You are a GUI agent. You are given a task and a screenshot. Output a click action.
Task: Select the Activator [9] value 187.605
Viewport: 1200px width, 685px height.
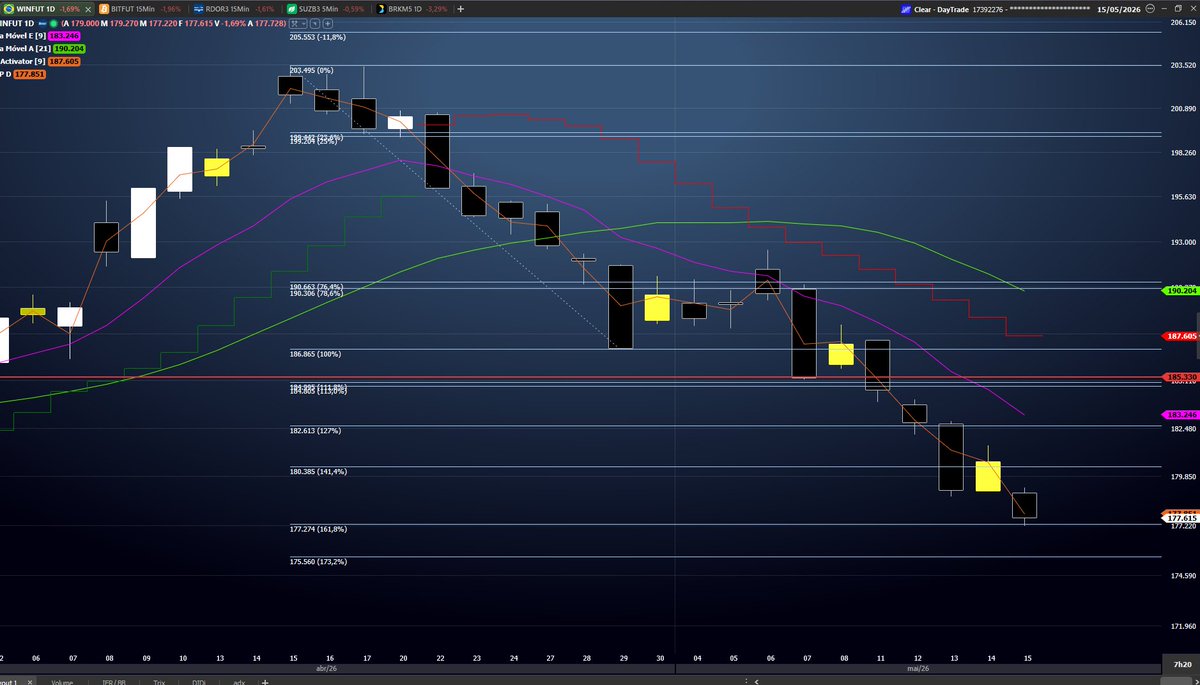pyautogui.click(x=63, y=61)
